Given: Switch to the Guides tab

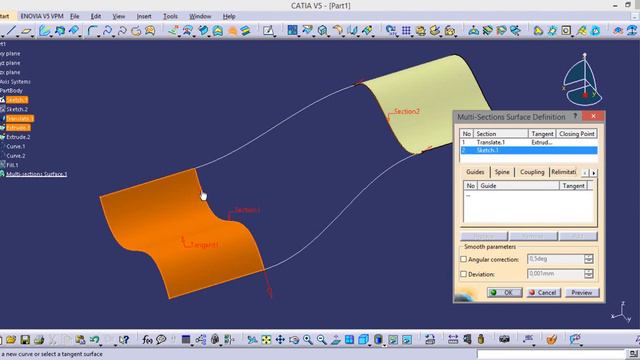Looking at the screenshot, I should (475, 172).
